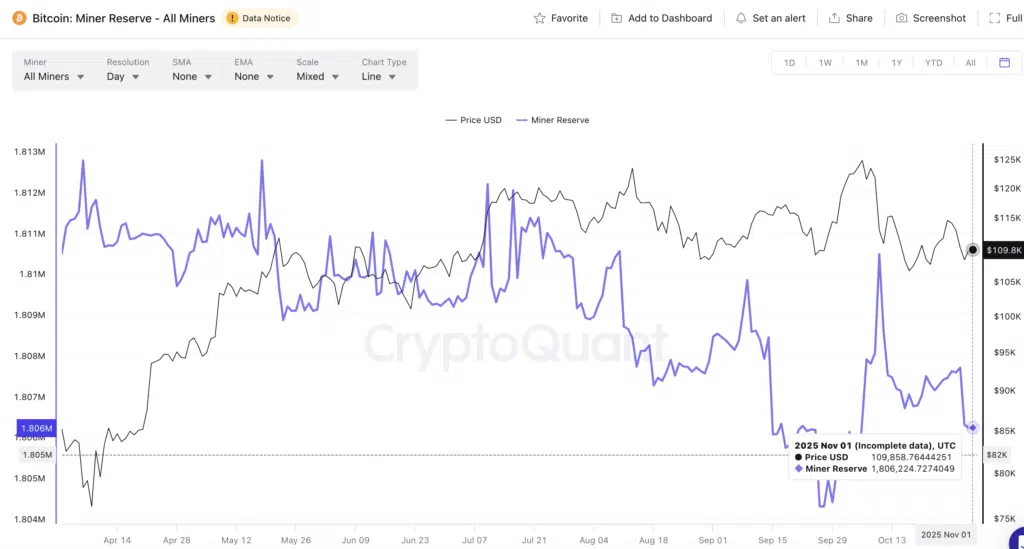Select the All time range button
This screenshot has width=1024, height=549.
pyautogui.click(x=970, y=63)
